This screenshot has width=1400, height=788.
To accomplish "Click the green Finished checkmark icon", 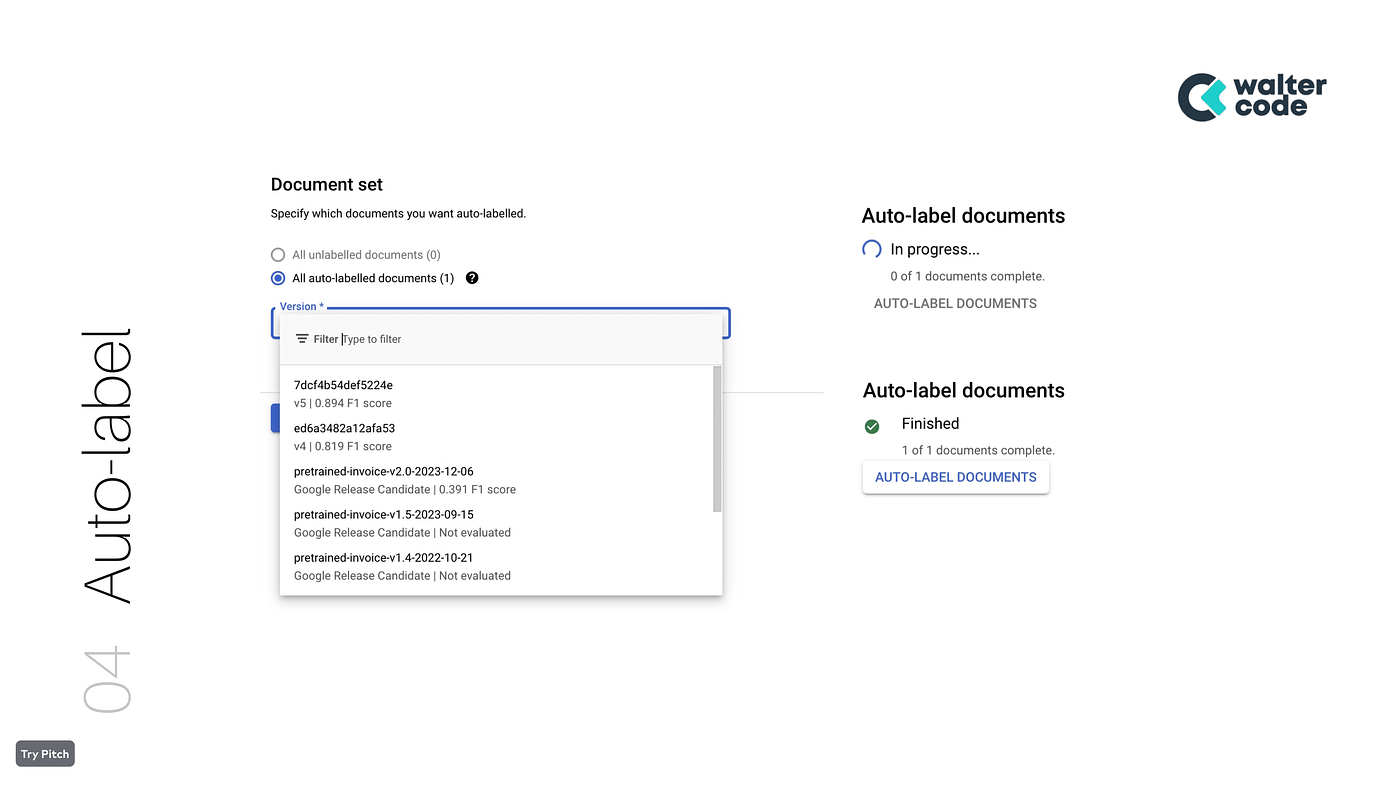I will tap(871, 425).
